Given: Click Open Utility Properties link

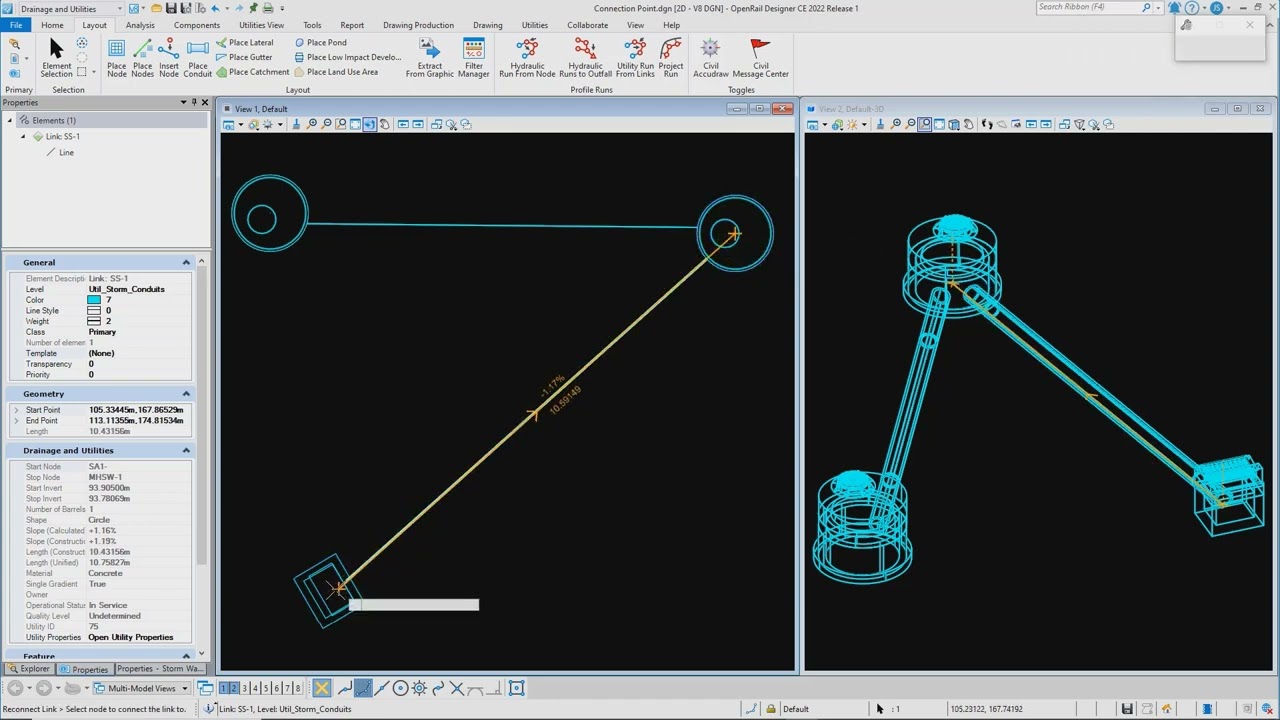Looking at the screenshot, I should tap(130, 637).
